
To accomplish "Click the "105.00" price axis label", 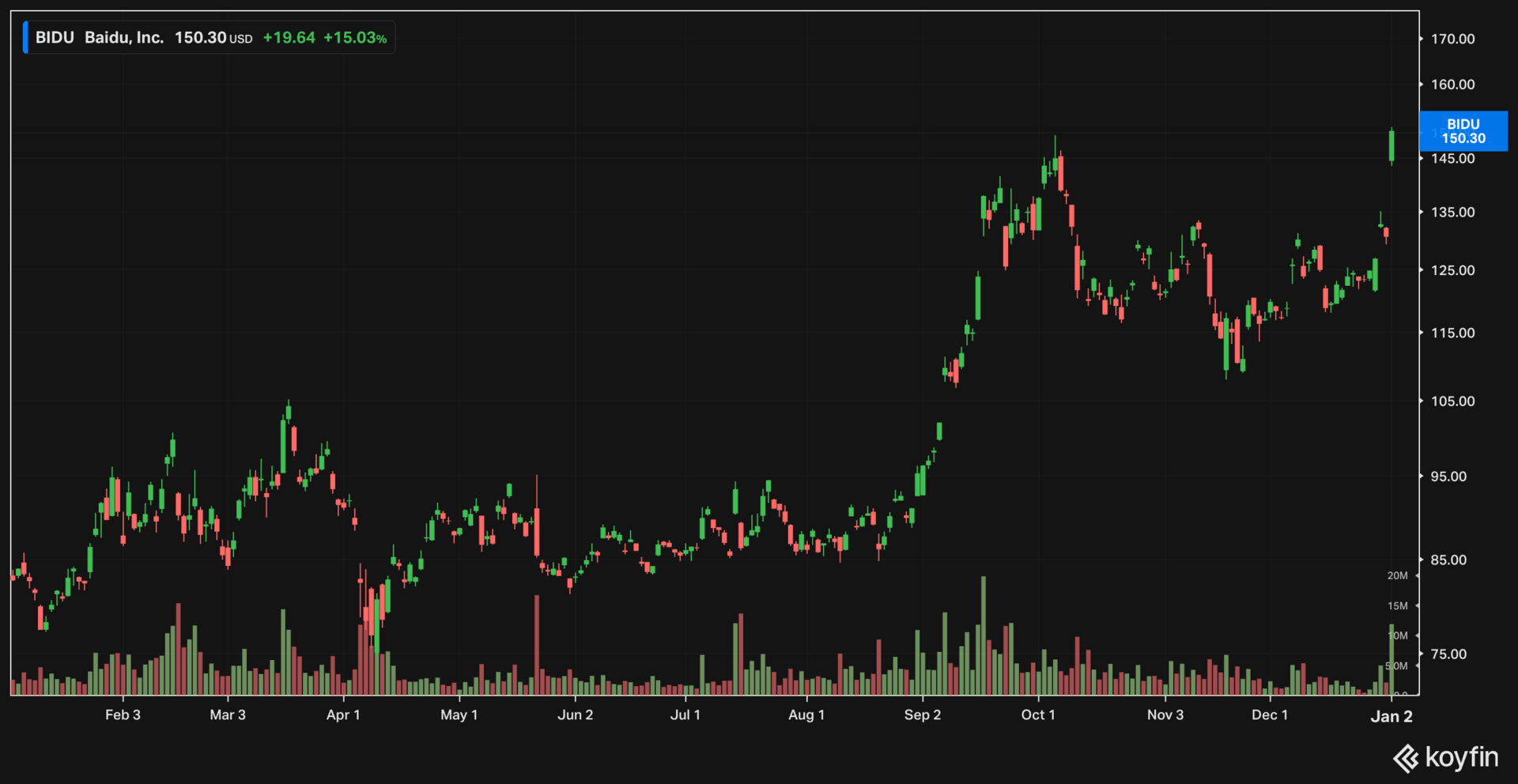I will click(1453, 401).
